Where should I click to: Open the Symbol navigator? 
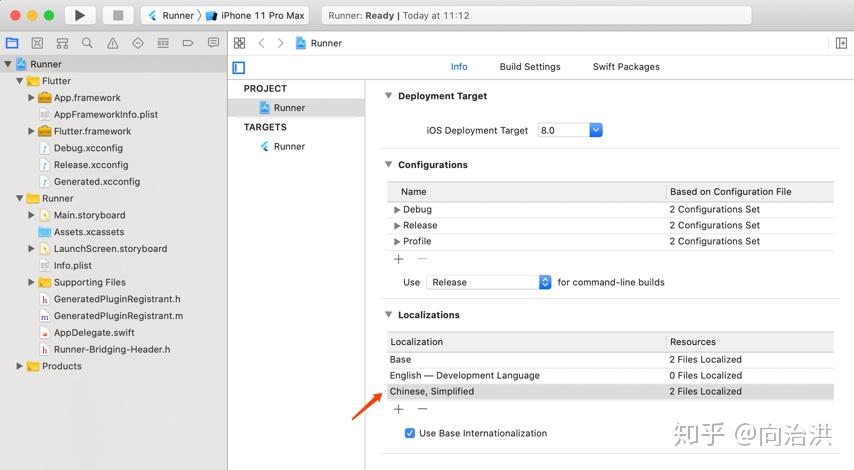pyautogui.click(x=63, y=43)
